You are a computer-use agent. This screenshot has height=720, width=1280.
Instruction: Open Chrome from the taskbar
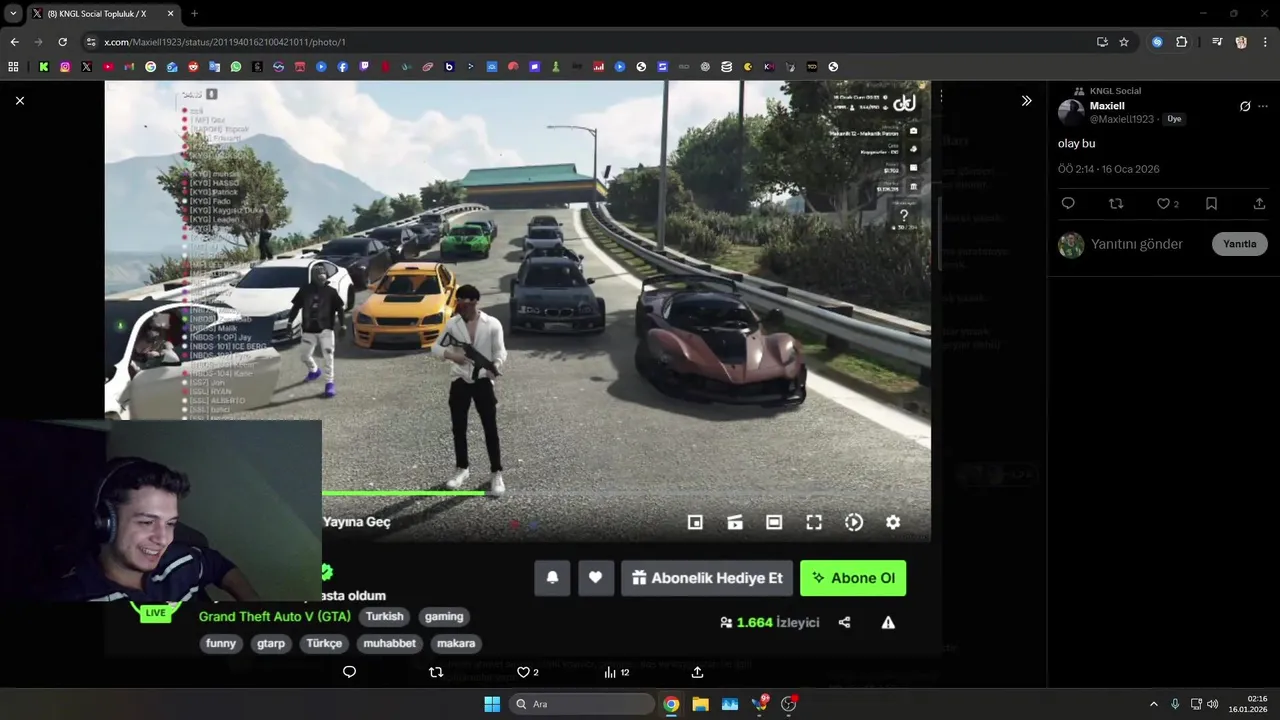[x=671, y=704]
